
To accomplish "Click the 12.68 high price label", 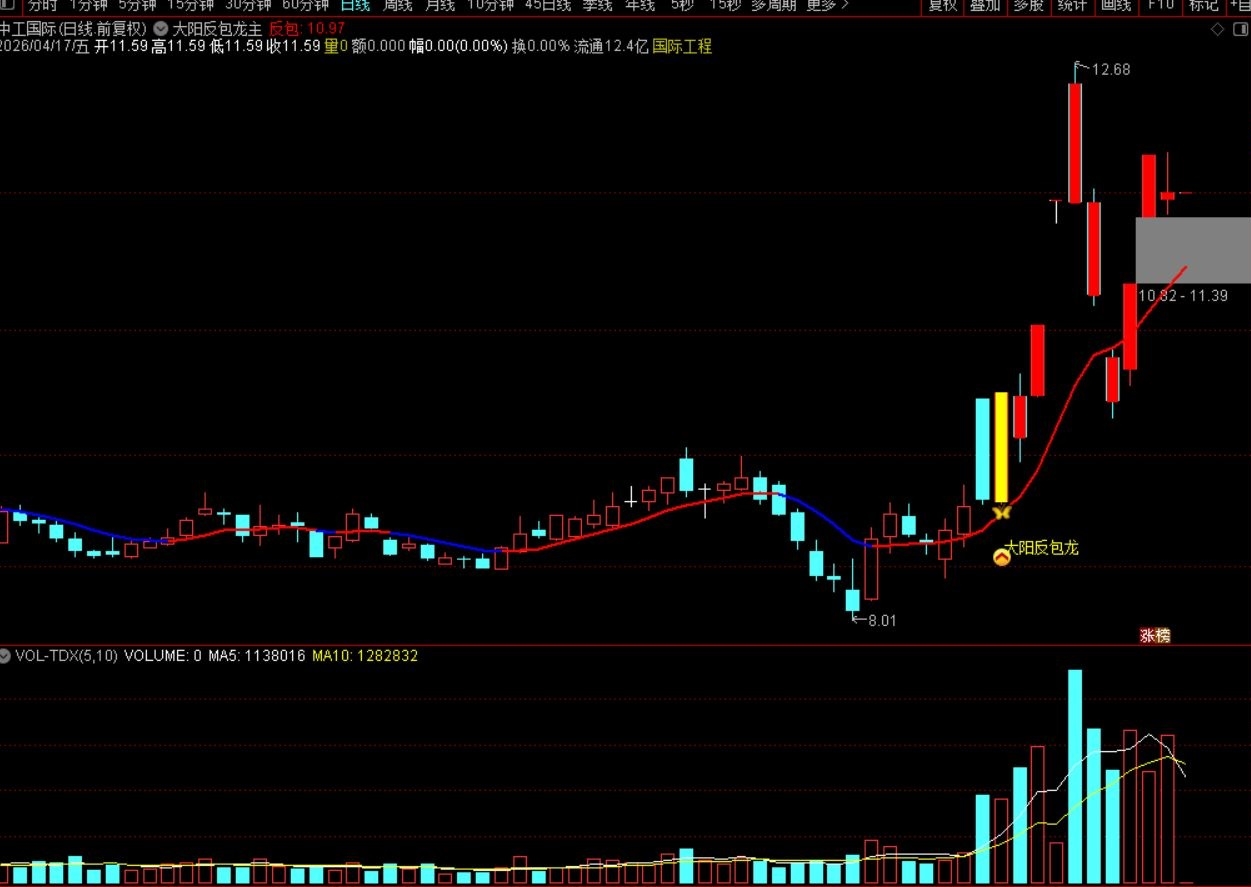I will pos(1111,69).
